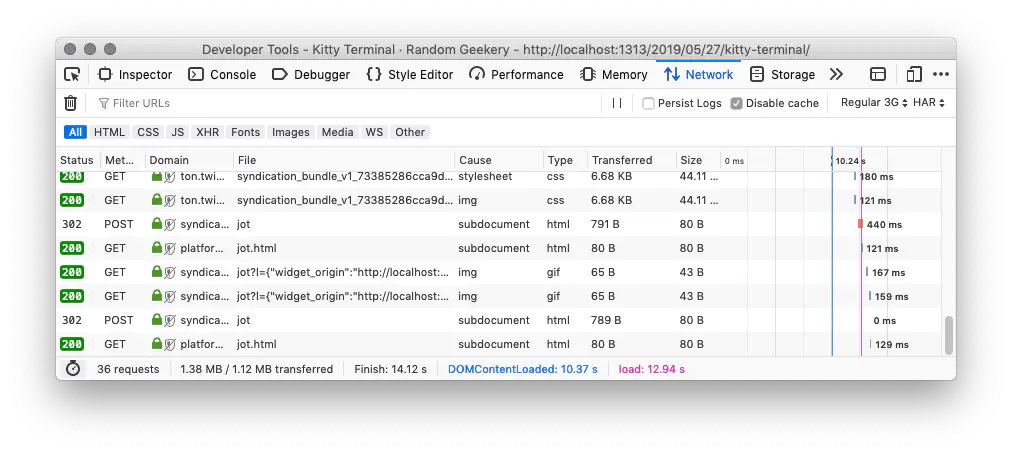The image size is (1012, 454).
Task: Filter requests by XHR
Action: 207,132
